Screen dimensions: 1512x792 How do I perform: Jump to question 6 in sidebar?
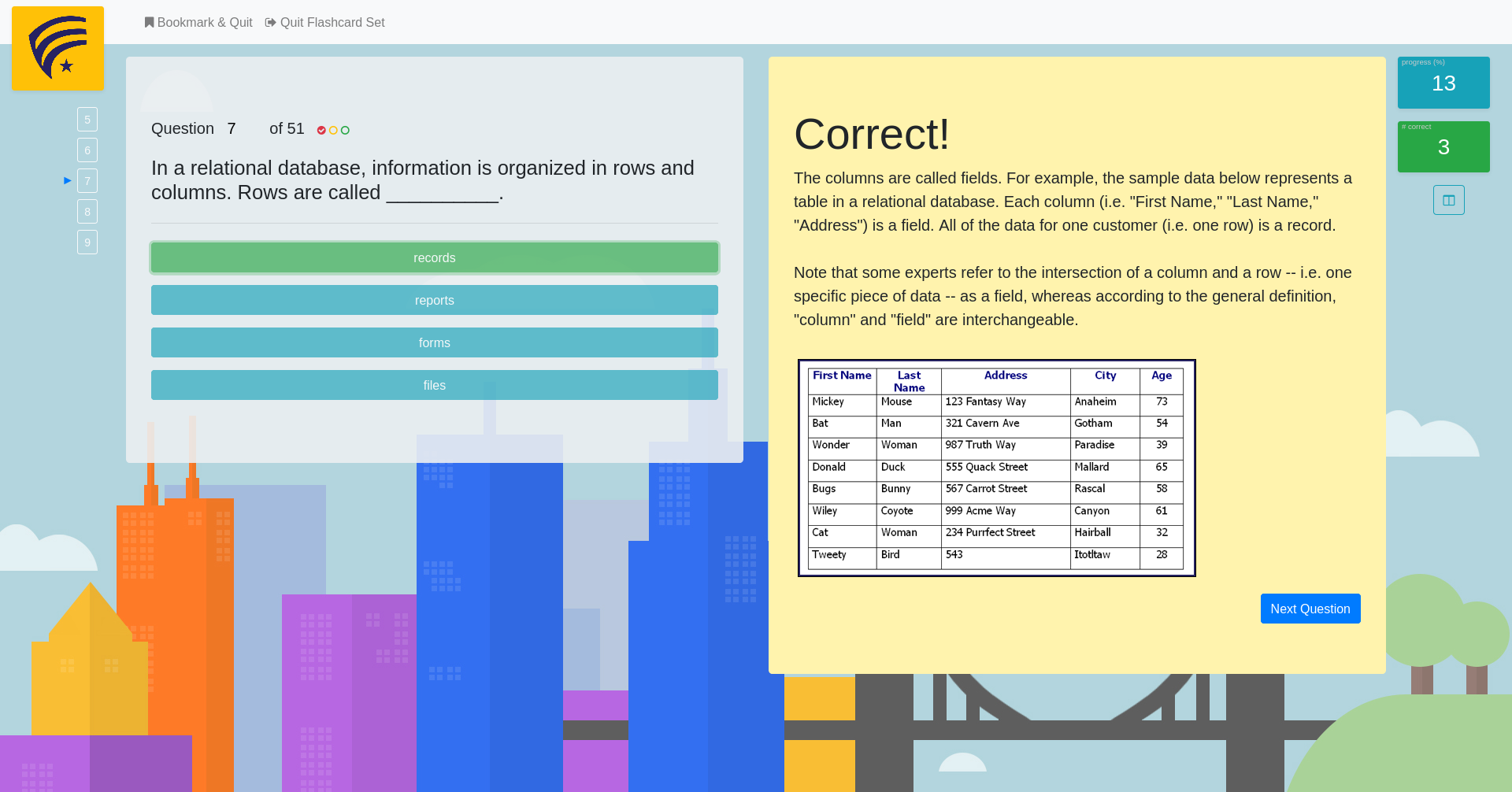point(87,150)
